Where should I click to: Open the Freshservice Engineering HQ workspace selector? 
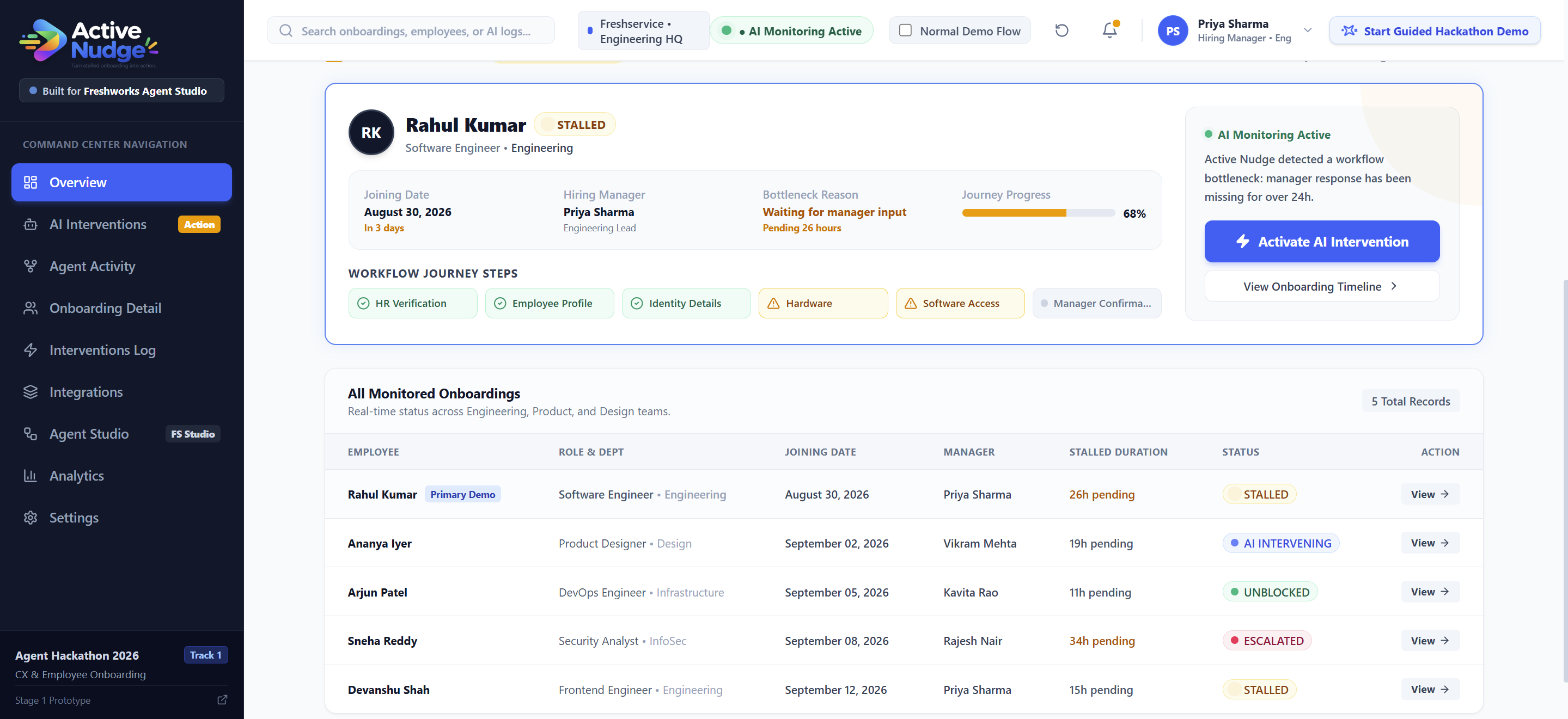click(x=643, y=31)
